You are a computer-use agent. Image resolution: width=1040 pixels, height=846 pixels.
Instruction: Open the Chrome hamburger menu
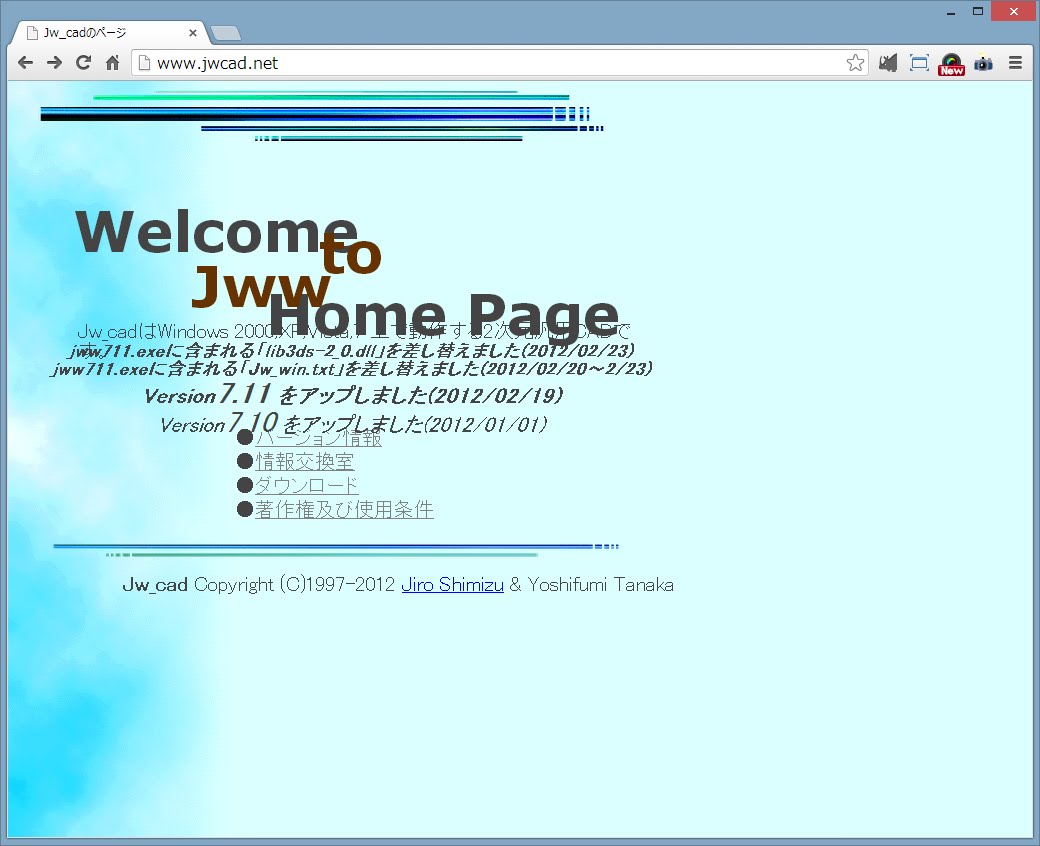click(1015, 63)
